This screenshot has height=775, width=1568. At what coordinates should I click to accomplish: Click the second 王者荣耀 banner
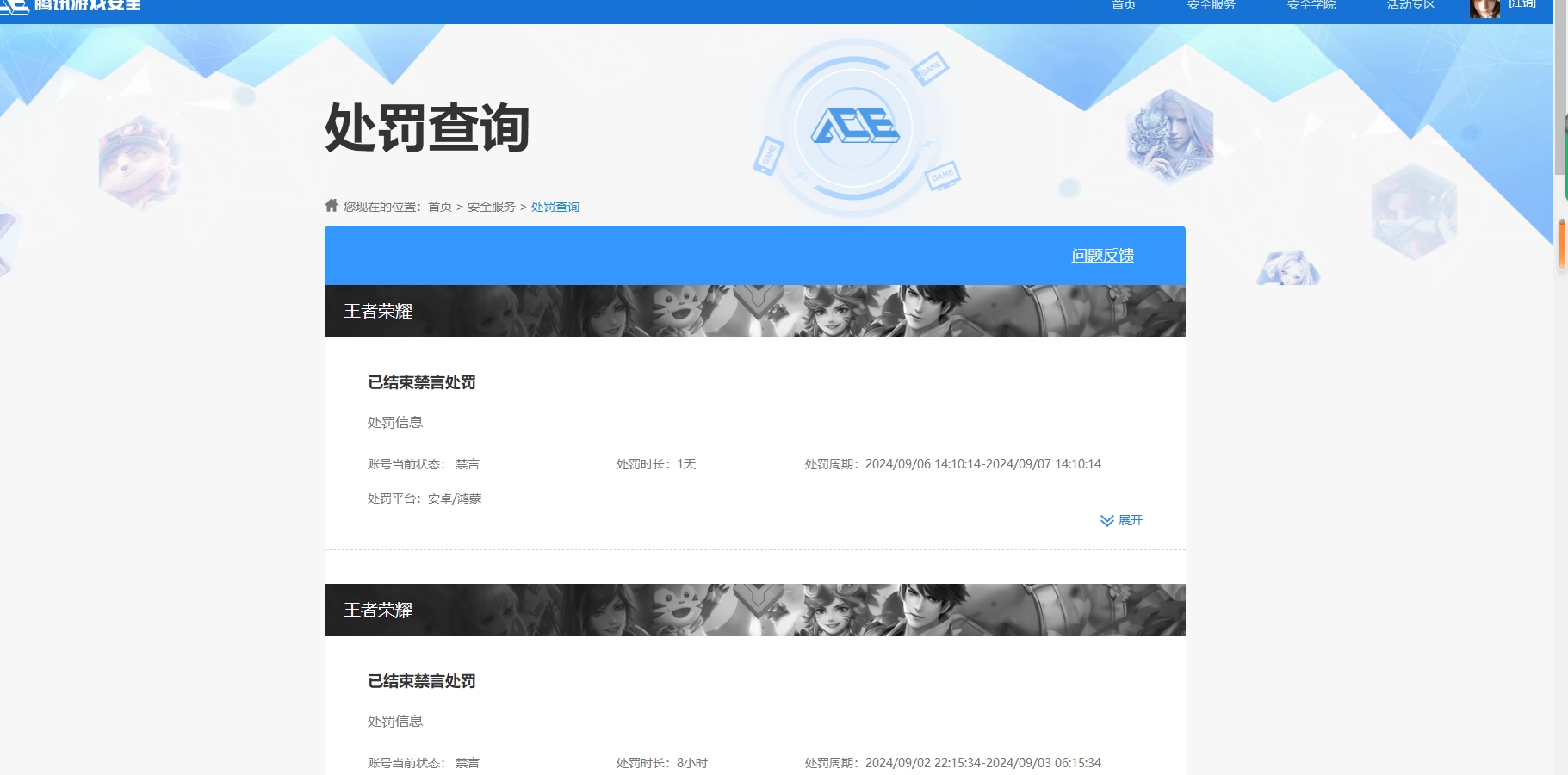[755, 610]
